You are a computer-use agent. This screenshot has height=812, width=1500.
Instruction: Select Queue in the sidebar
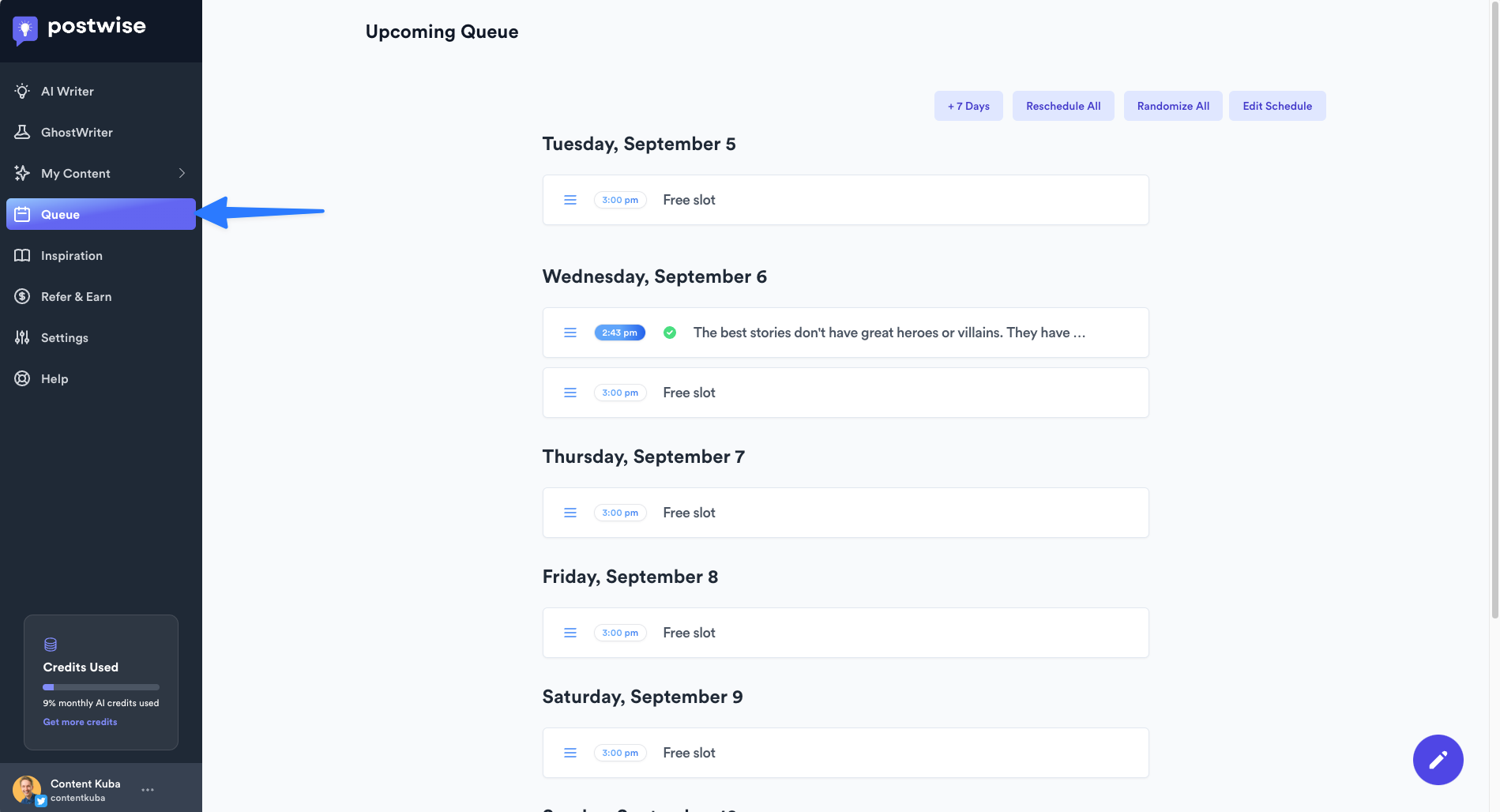(x=100, y=214)
